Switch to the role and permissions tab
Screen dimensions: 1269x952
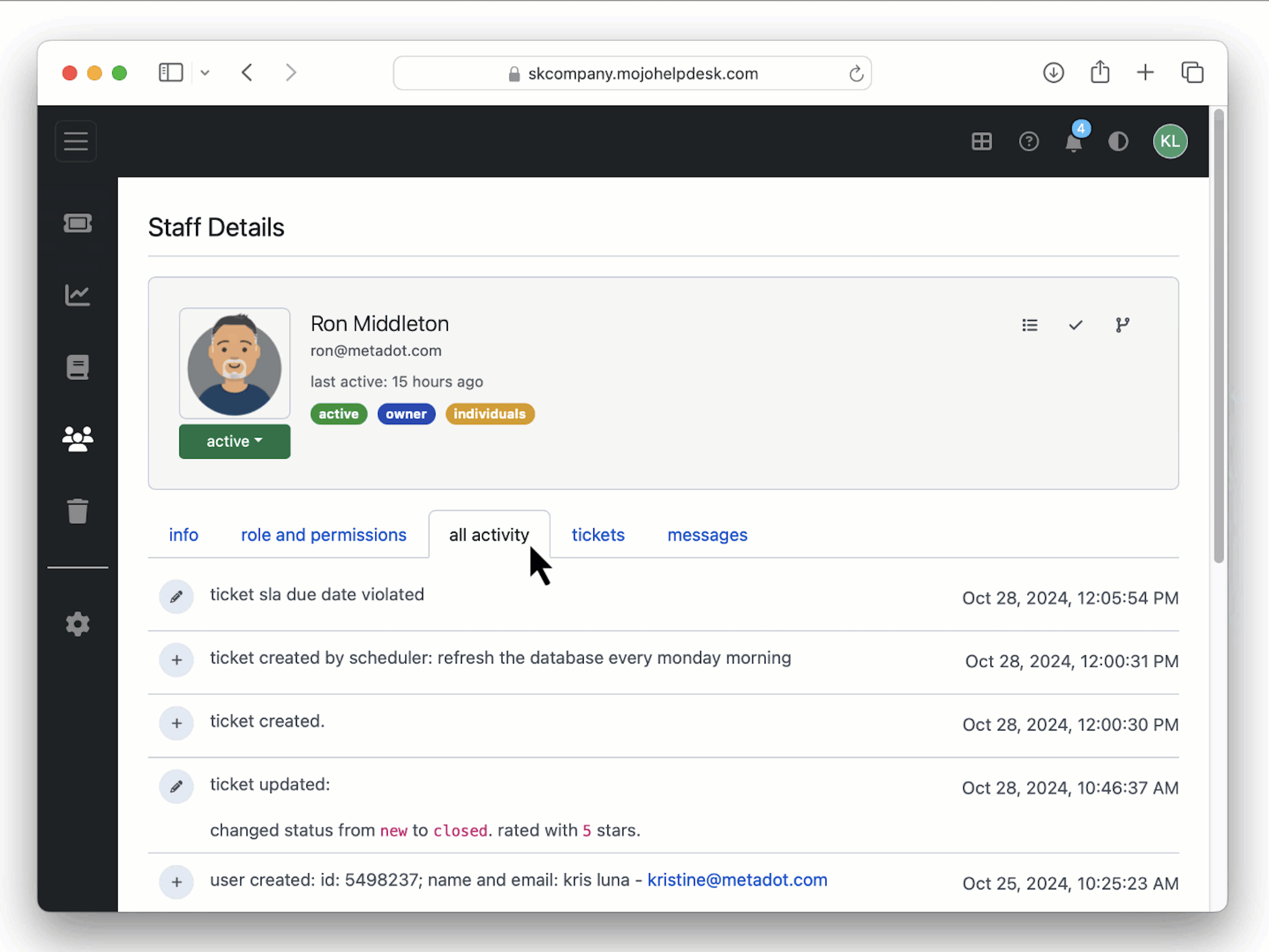(323, 534)
